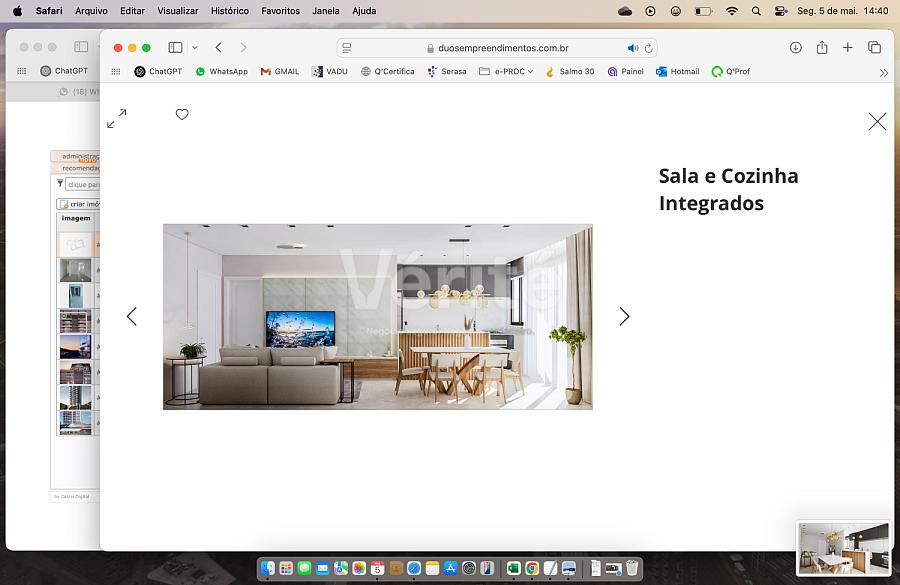Show hidden bookmarks via the overflow chevron
Image resolution: width=900 pixels, height=585 pixels.
click(883, 72)
